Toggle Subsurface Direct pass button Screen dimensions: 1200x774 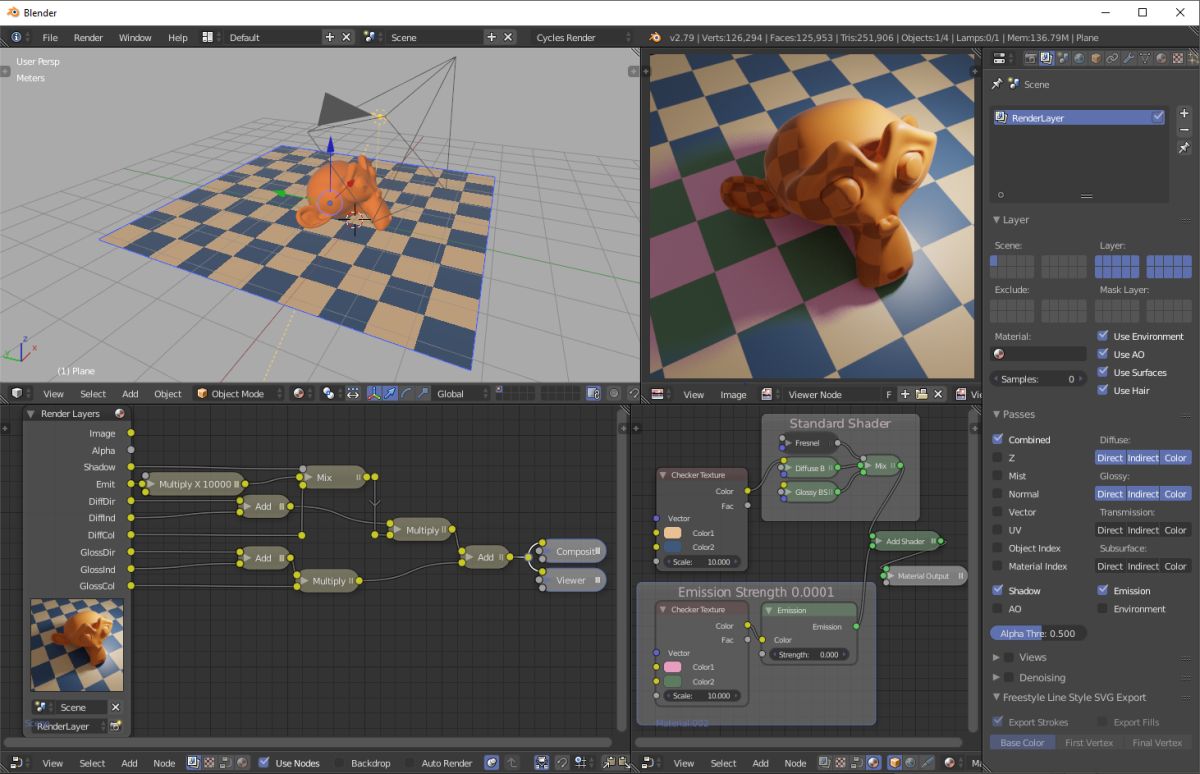(1110, 566)
